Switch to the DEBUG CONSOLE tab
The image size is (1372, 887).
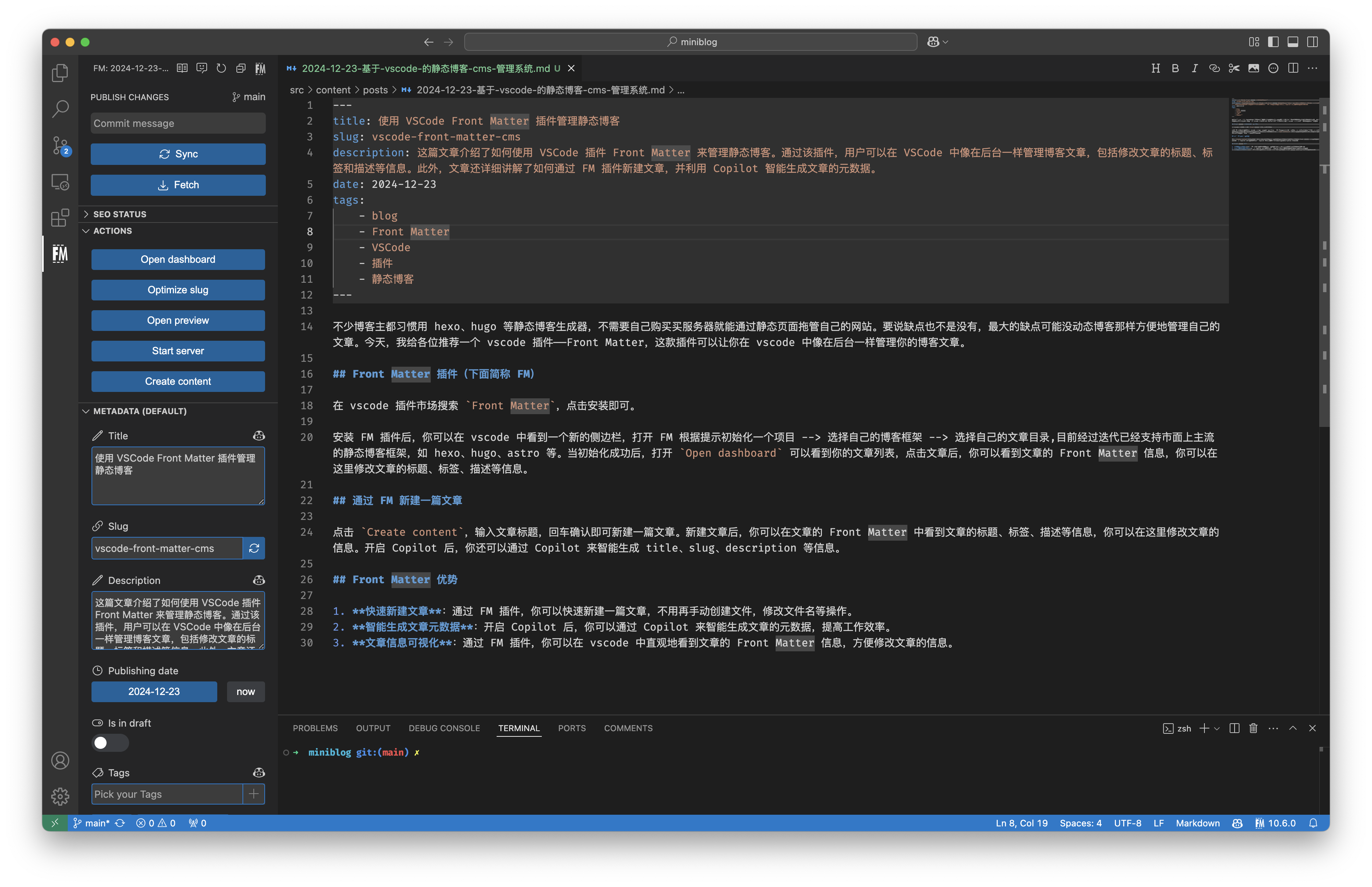point(444,728)
